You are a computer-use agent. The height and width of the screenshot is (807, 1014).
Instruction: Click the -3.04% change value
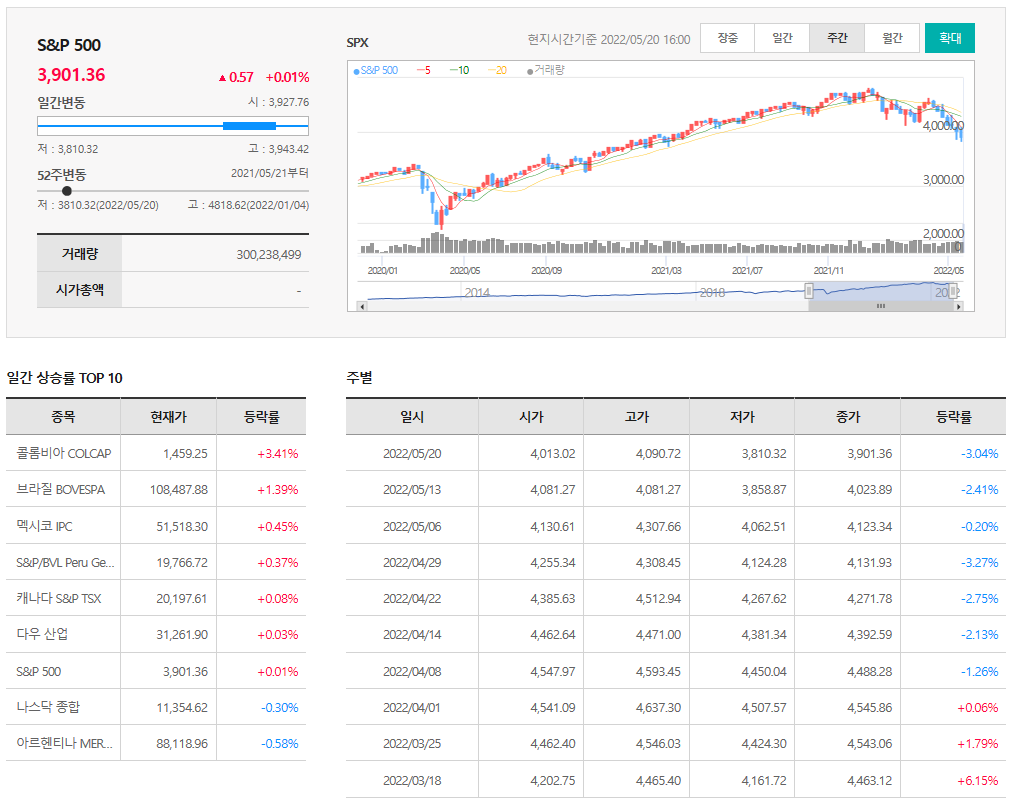point(979,454)
